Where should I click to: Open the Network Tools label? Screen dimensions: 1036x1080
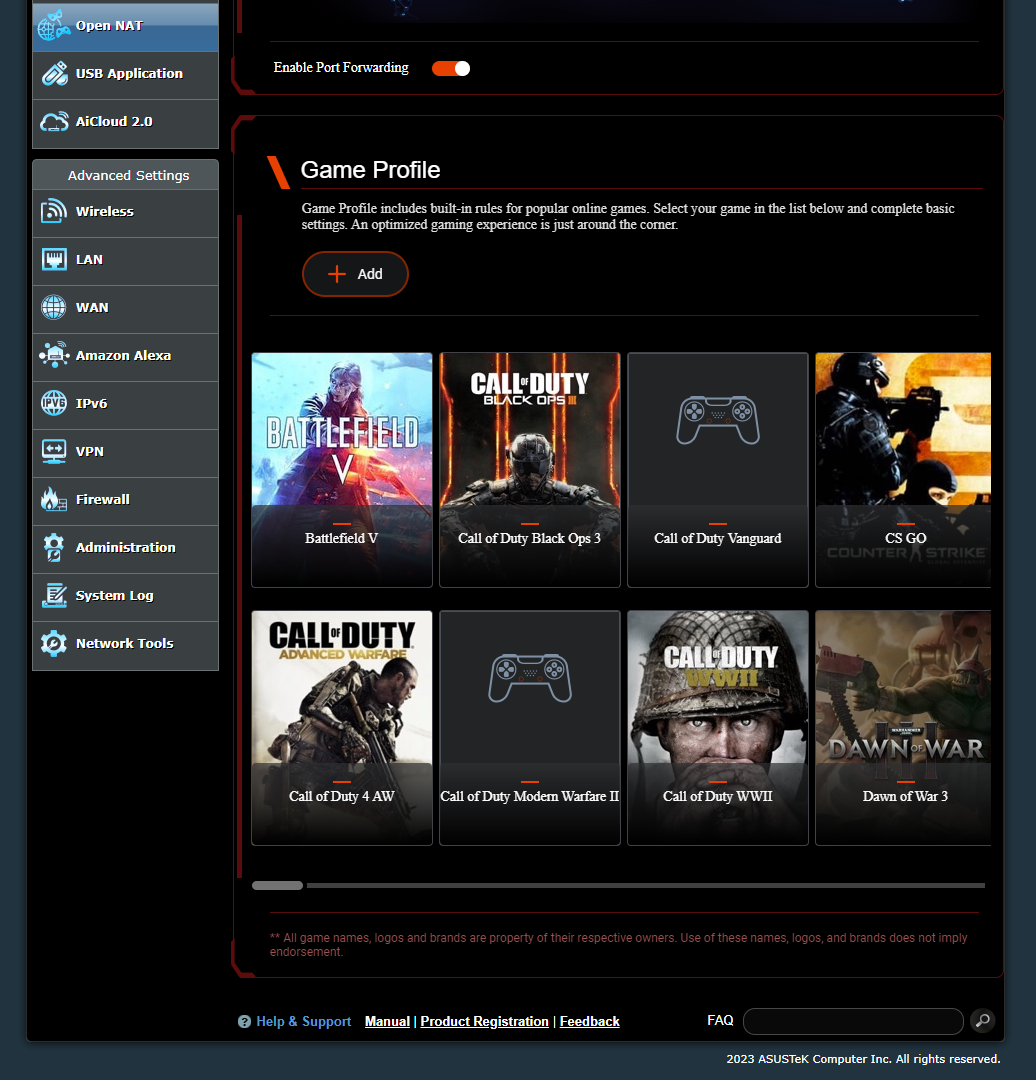[x=125, y=643]
